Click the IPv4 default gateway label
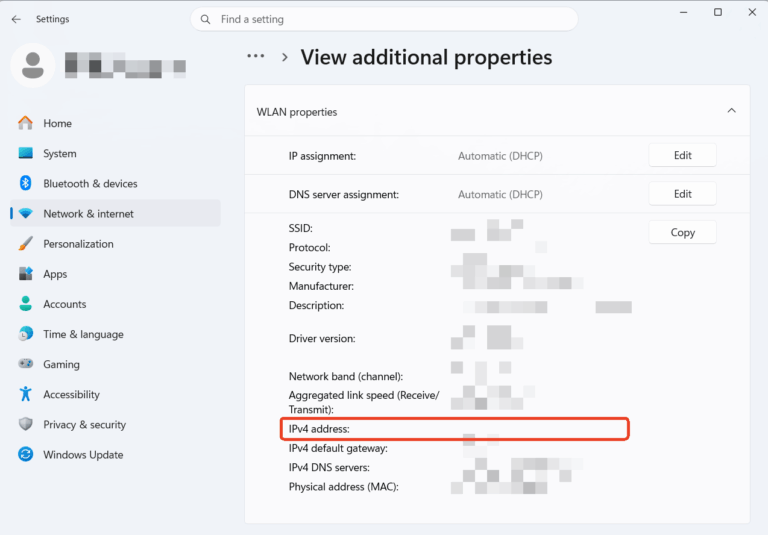 pos(338,448)
